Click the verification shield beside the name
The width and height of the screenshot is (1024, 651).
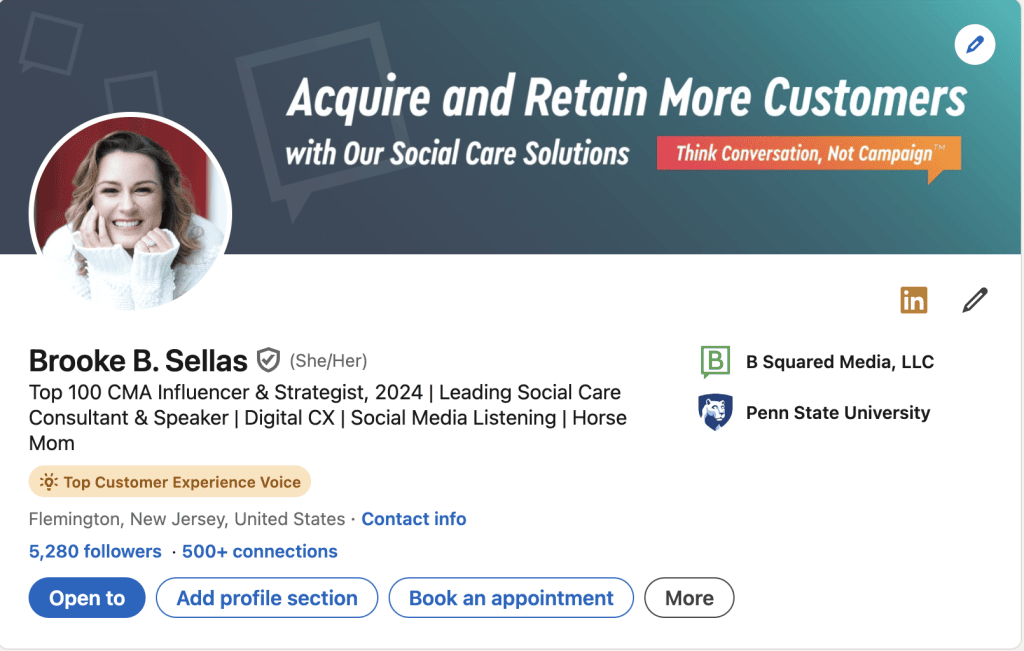268,360
